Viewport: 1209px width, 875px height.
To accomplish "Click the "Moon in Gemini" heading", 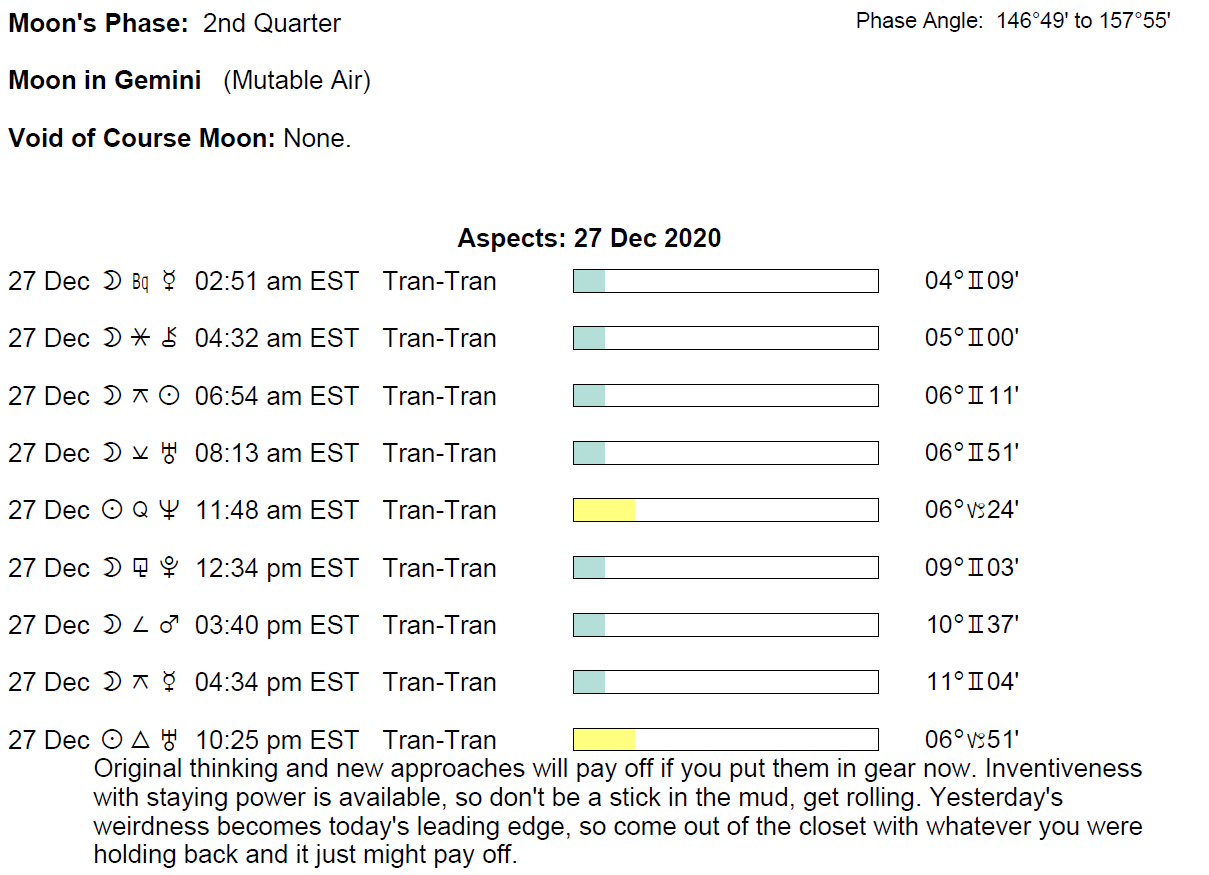I will click(x=105, y=81).
